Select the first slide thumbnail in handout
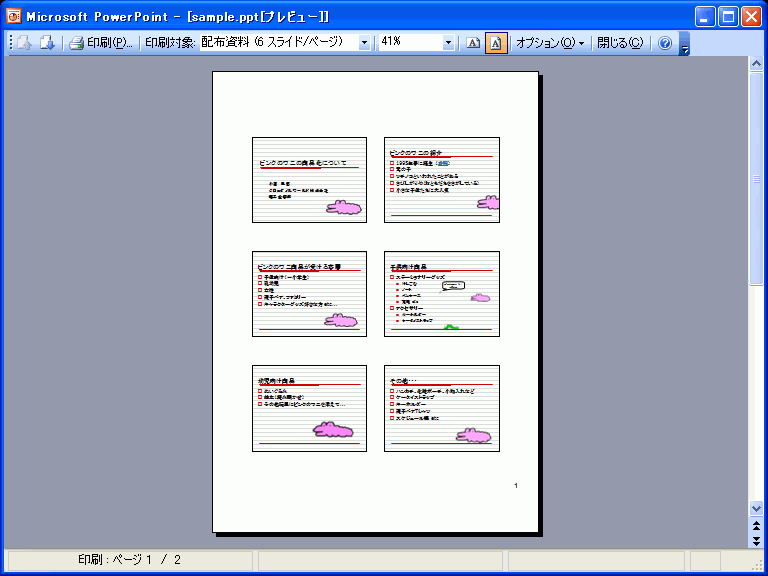 tap(310, 179)
